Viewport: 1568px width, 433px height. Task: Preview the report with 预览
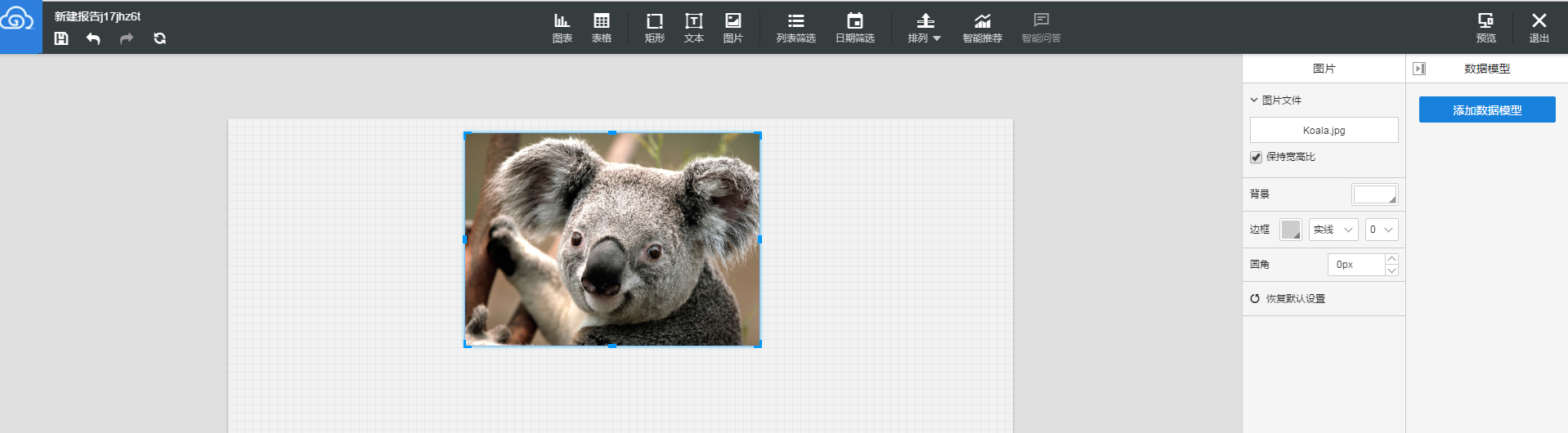point(1486,28)
